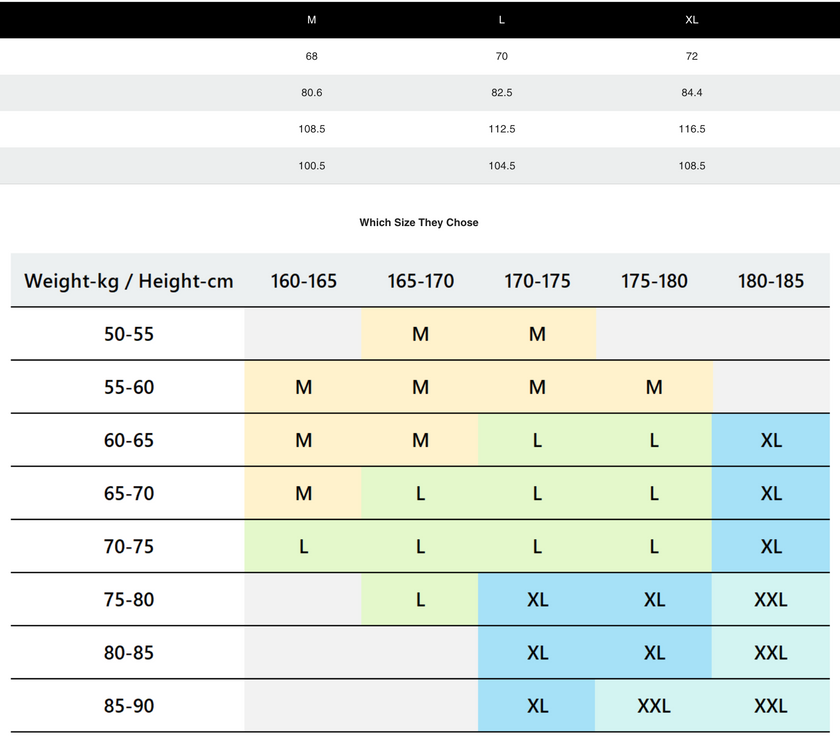
Task: Click the only L cell in the 75-80 row
Action: point(420,600)
